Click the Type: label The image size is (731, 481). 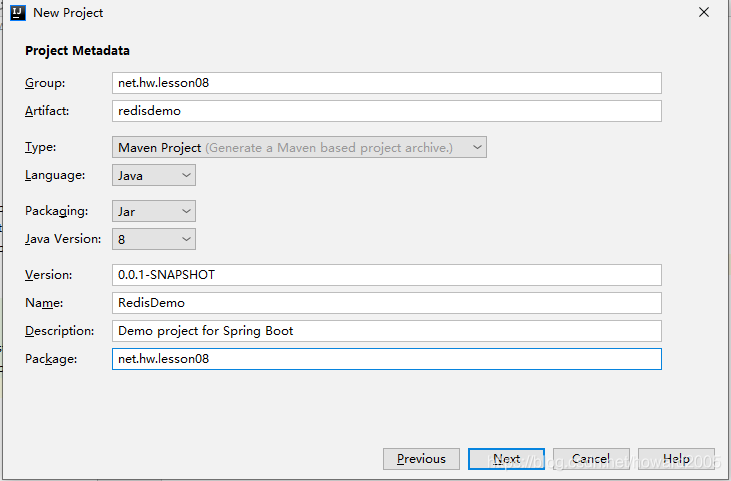(x=41, y=147)
